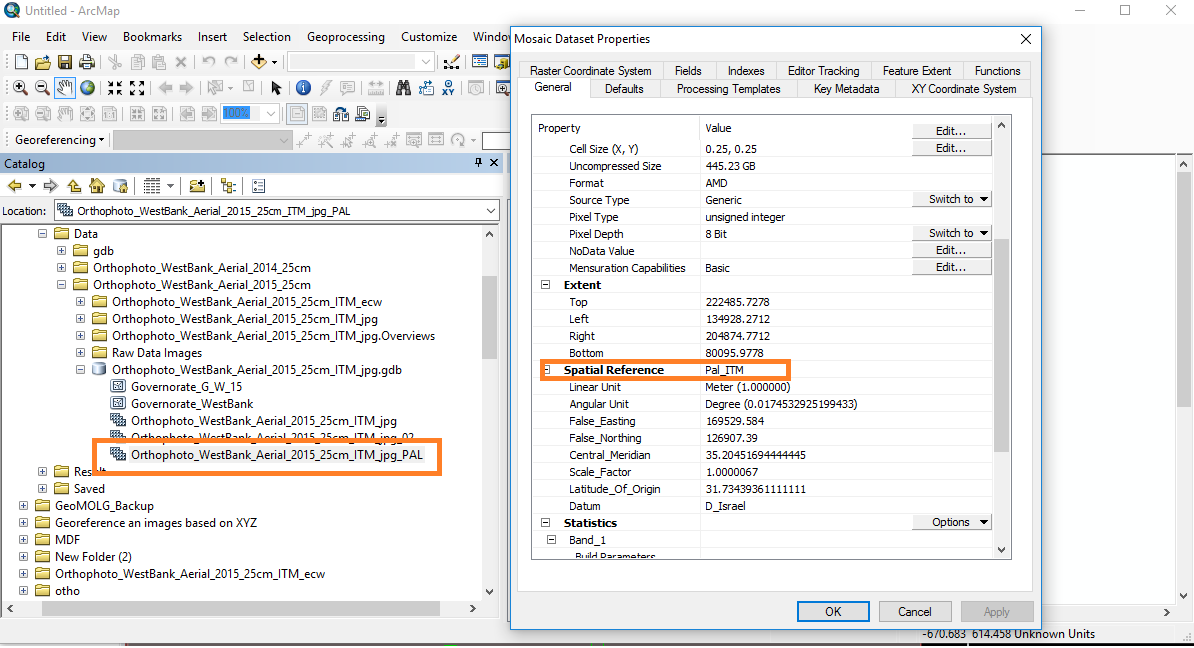Click the Change Layout icon

341,114
